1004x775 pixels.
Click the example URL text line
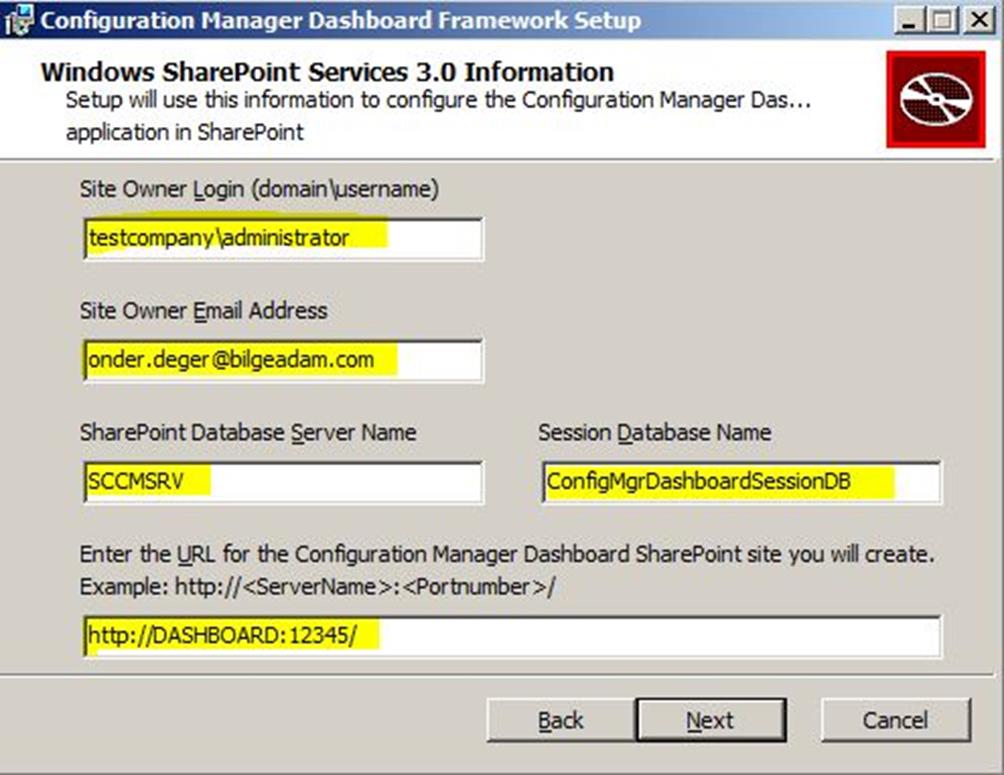pos(318,587)
